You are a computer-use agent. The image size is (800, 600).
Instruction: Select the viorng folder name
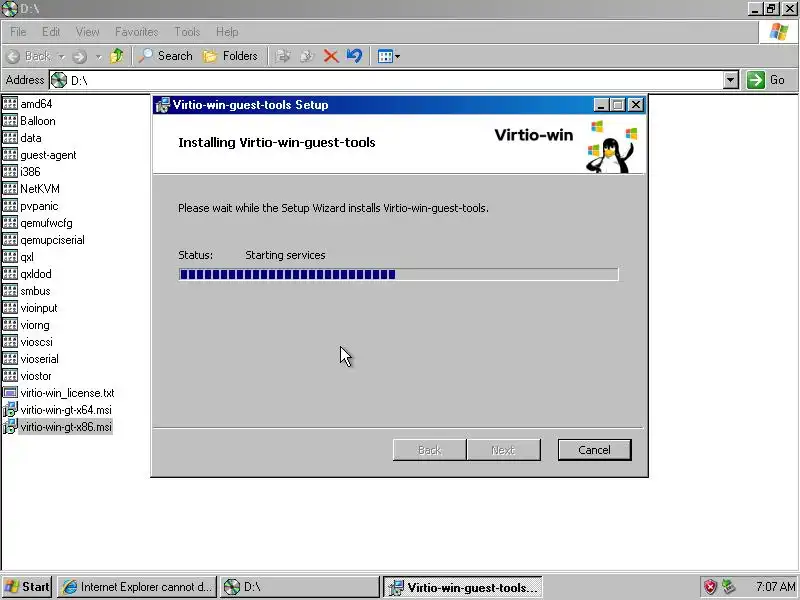pos(35,325)
